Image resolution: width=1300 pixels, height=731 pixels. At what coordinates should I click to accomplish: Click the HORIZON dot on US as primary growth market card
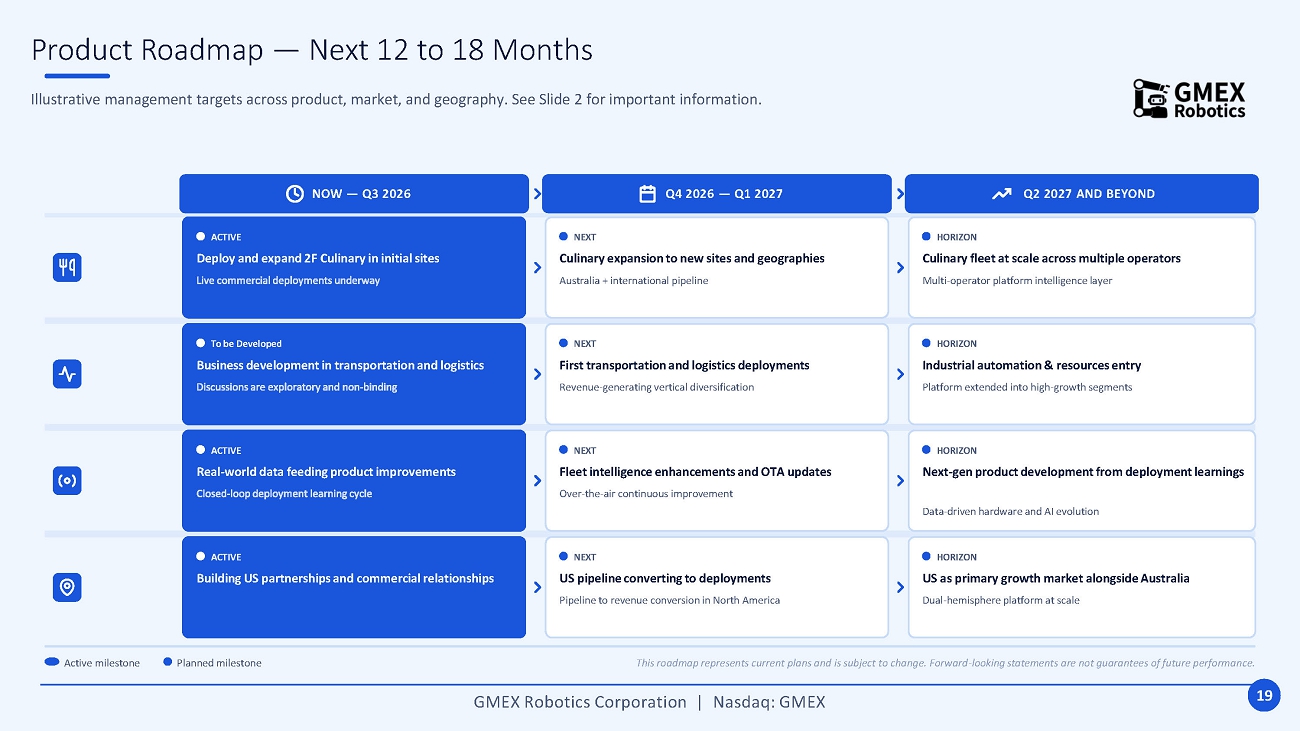[x=927, y=557]
